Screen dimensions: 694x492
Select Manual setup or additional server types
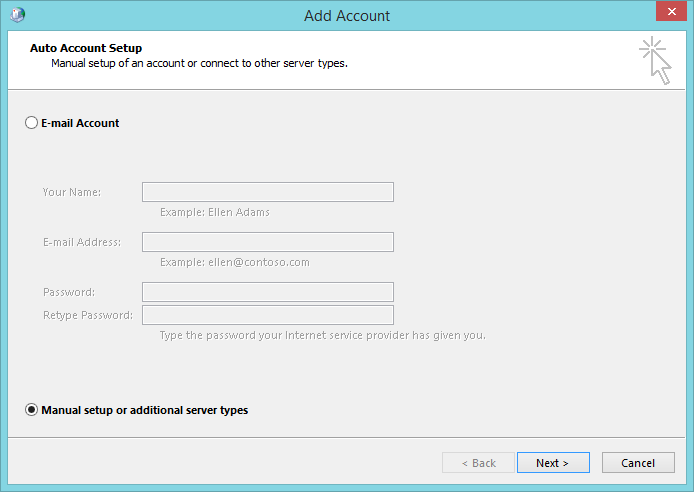[31, 410]
